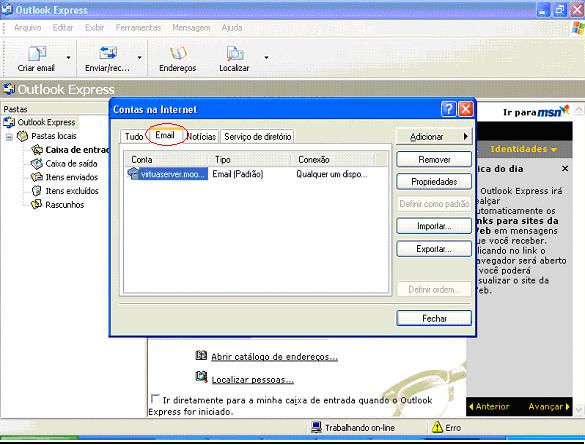585x445 pixels.
Task: Click the Erro warning icon in status bar
Action: [437, 427]
